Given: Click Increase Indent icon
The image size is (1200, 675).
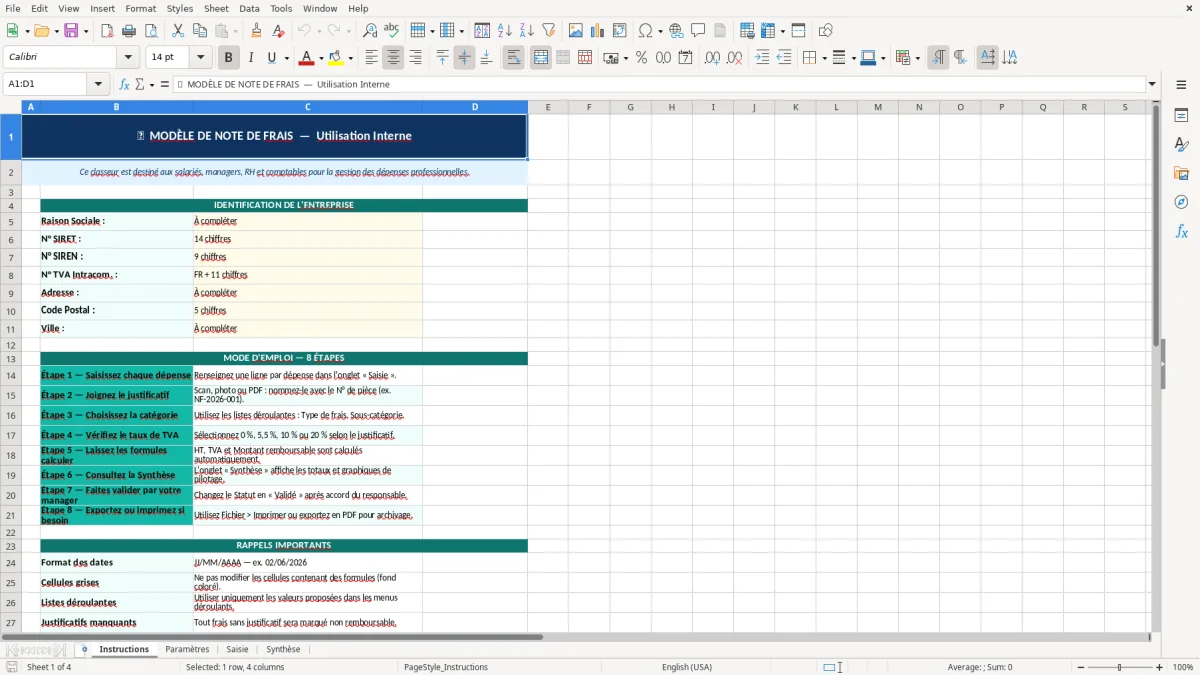Looking at the screenshot, I should (762, 58).
